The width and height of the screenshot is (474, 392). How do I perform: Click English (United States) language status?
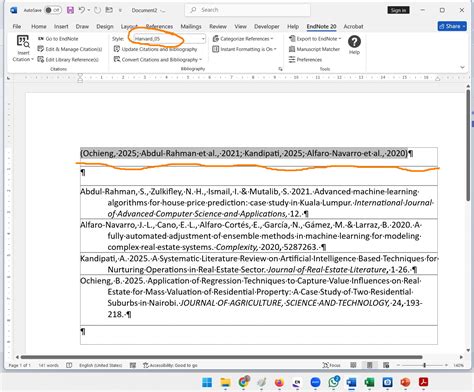pyautogui.click(x=100, y=365)
